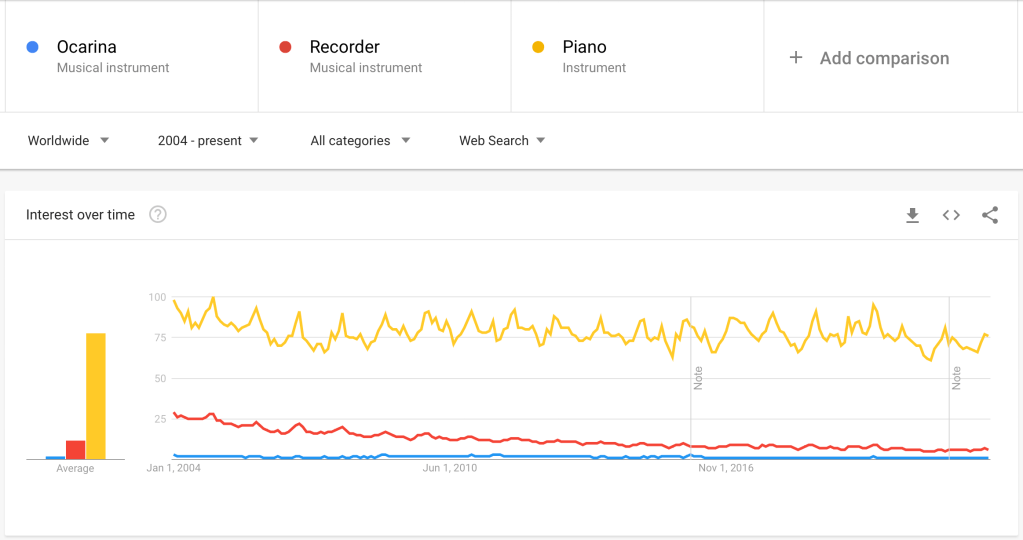Download the Interest over time data
Image resolution: width=1023 pixels, height=540 pixels.
912,215
